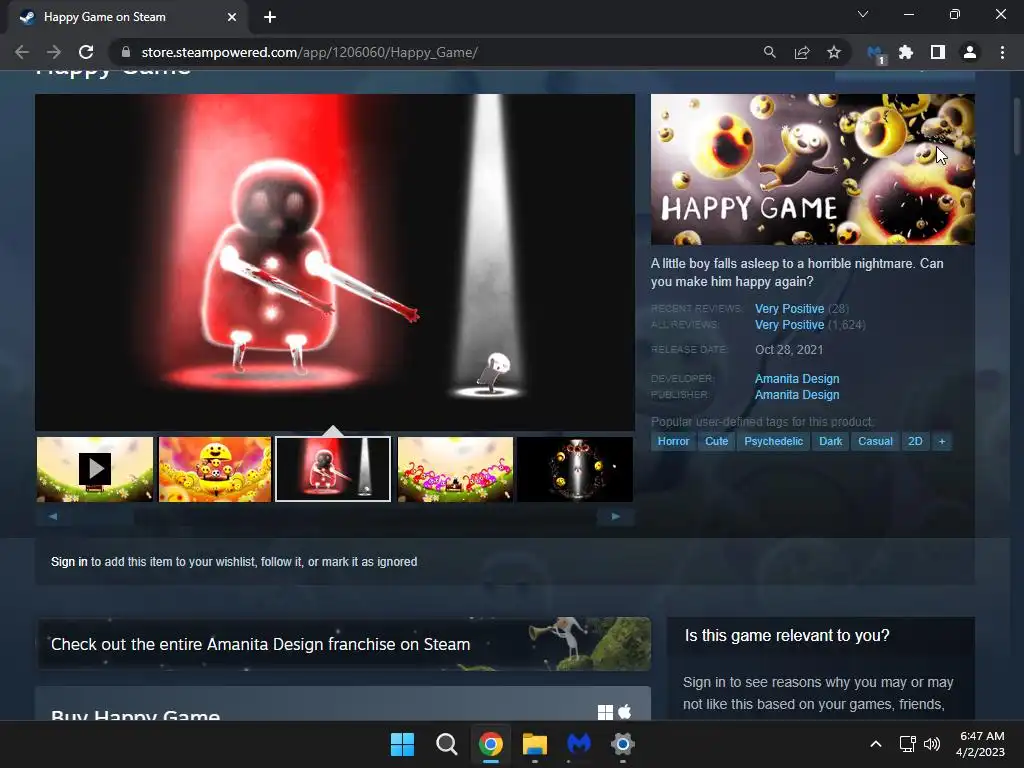Open a new browser tab
Screen dimensions: 1024x768
[x=270, y=18]
